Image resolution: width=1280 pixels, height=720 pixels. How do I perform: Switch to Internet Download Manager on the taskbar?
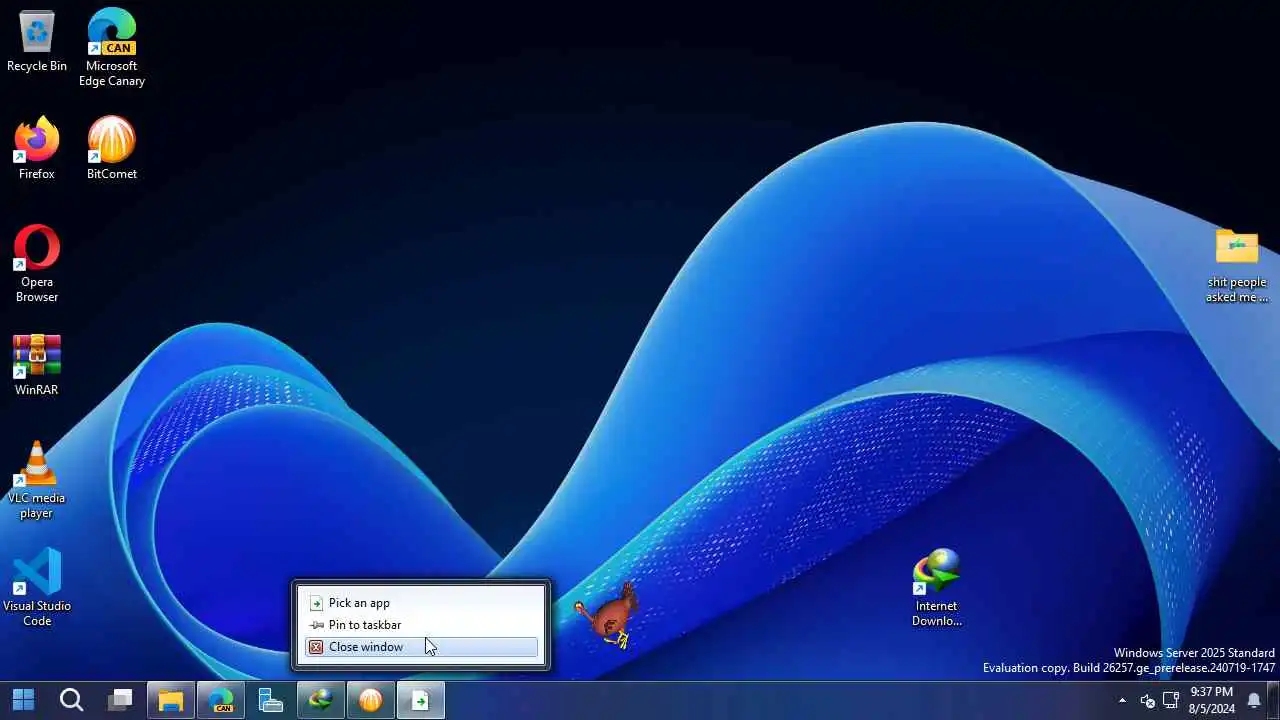[x=321, y=700]
